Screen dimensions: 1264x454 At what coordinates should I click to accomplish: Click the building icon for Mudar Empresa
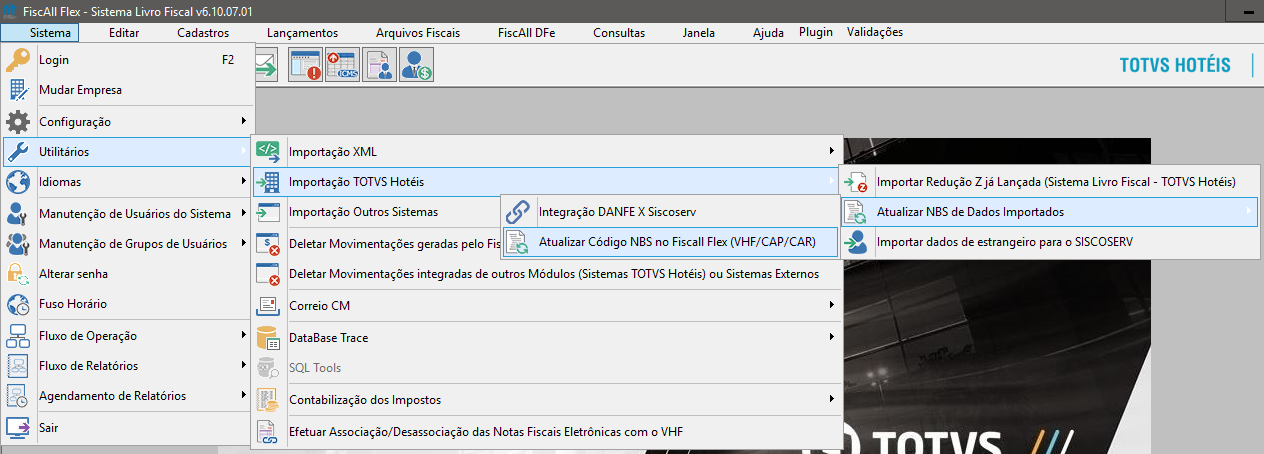tap(18, 90)
